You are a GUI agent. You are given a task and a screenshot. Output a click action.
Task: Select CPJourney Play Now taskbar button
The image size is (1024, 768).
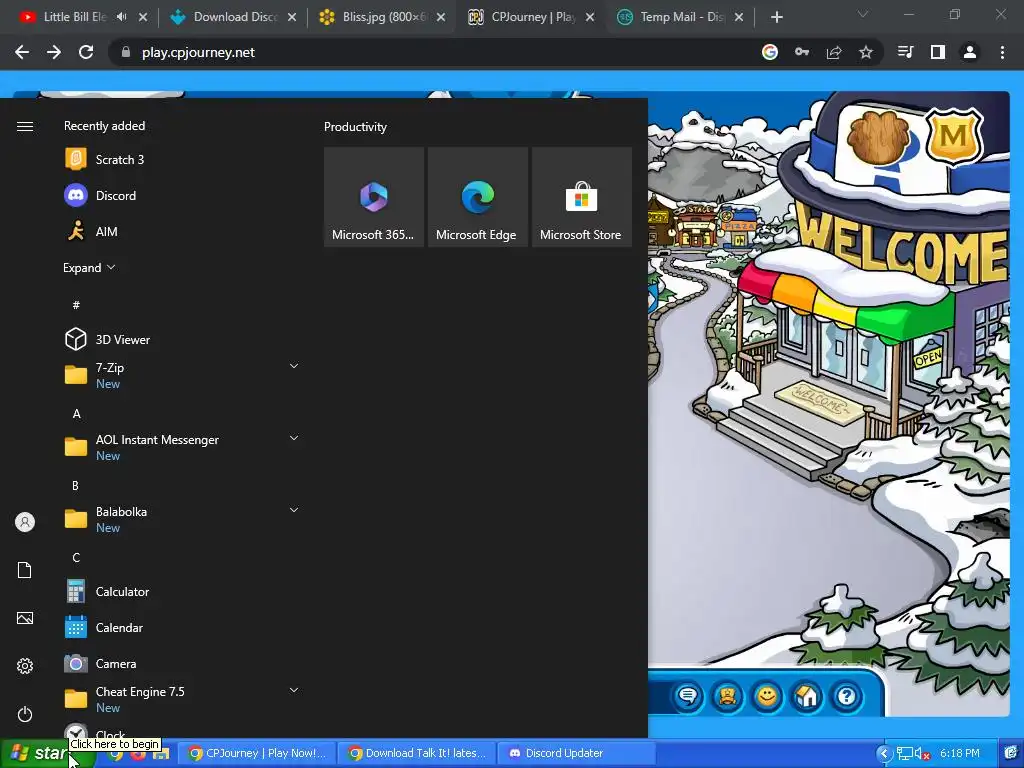click(x=257, y=753)
